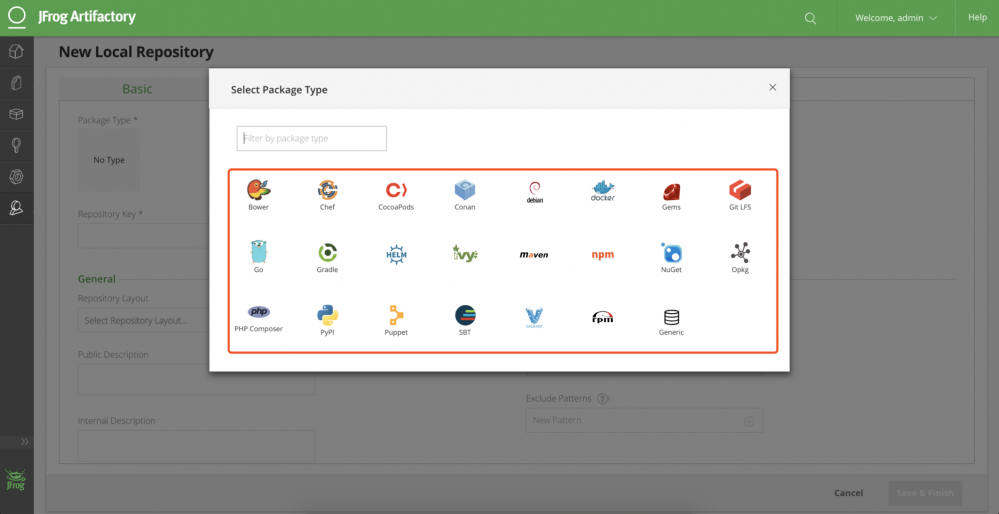Pick the Gems package type
Screen dimensions: 999x514
tap(672, 195)
